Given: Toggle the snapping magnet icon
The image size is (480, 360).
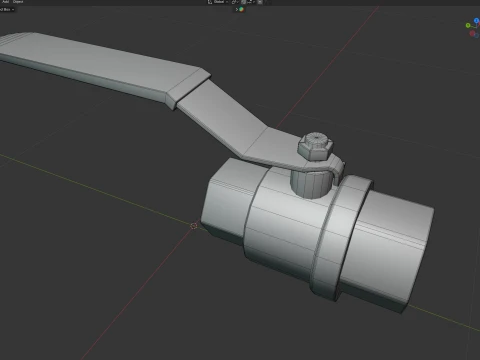Looking at the screenshot, I should pos(244,2).
